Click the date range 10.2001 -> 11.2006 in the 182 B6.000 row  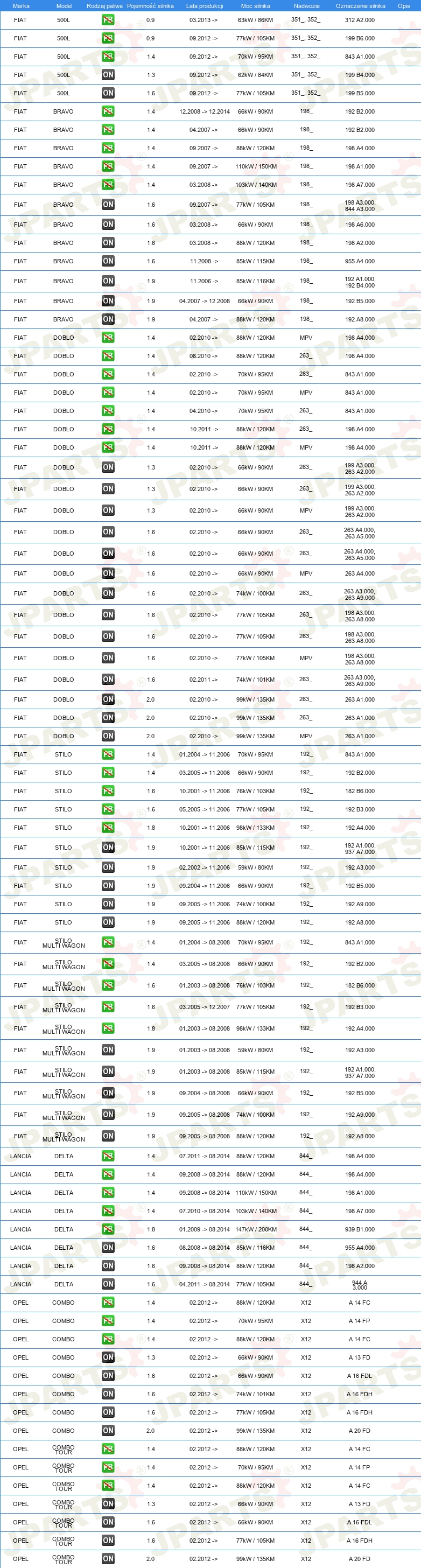pyautogui.click(x=205, y=792)
